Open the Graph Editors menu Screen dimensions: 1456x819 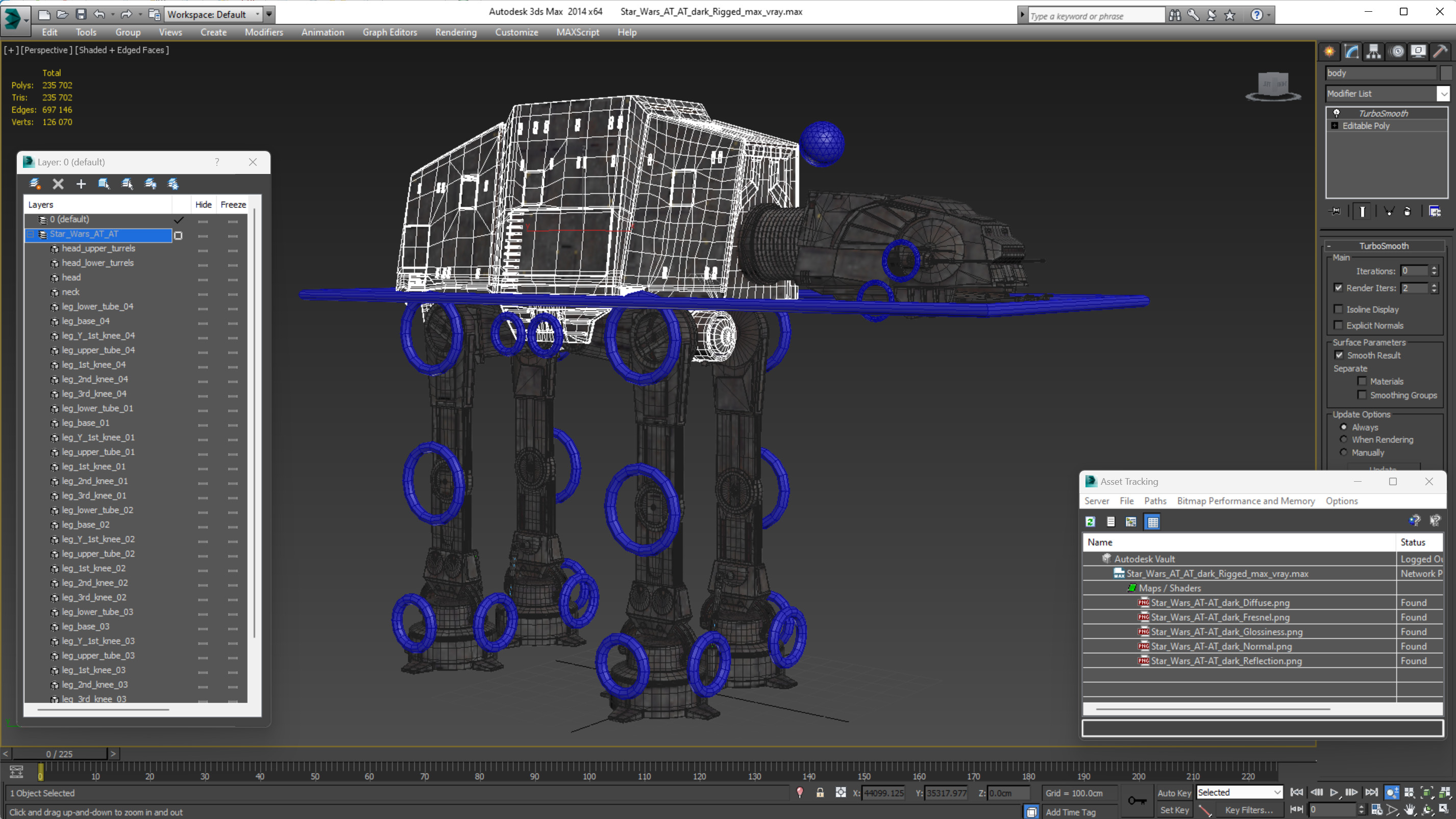(x=389, y=32)
